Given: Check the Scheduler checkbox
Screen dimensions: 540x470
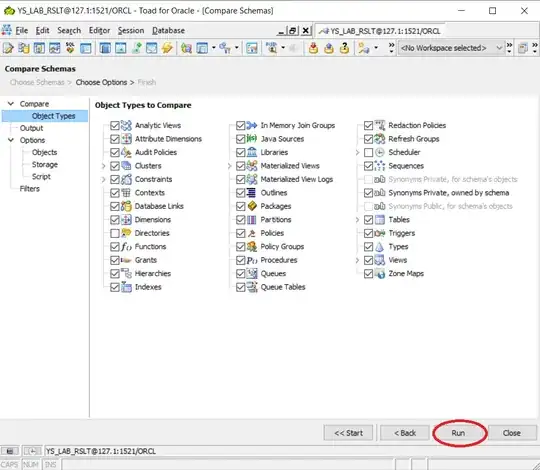Looking at the screenshot, I should pos(368,152).
